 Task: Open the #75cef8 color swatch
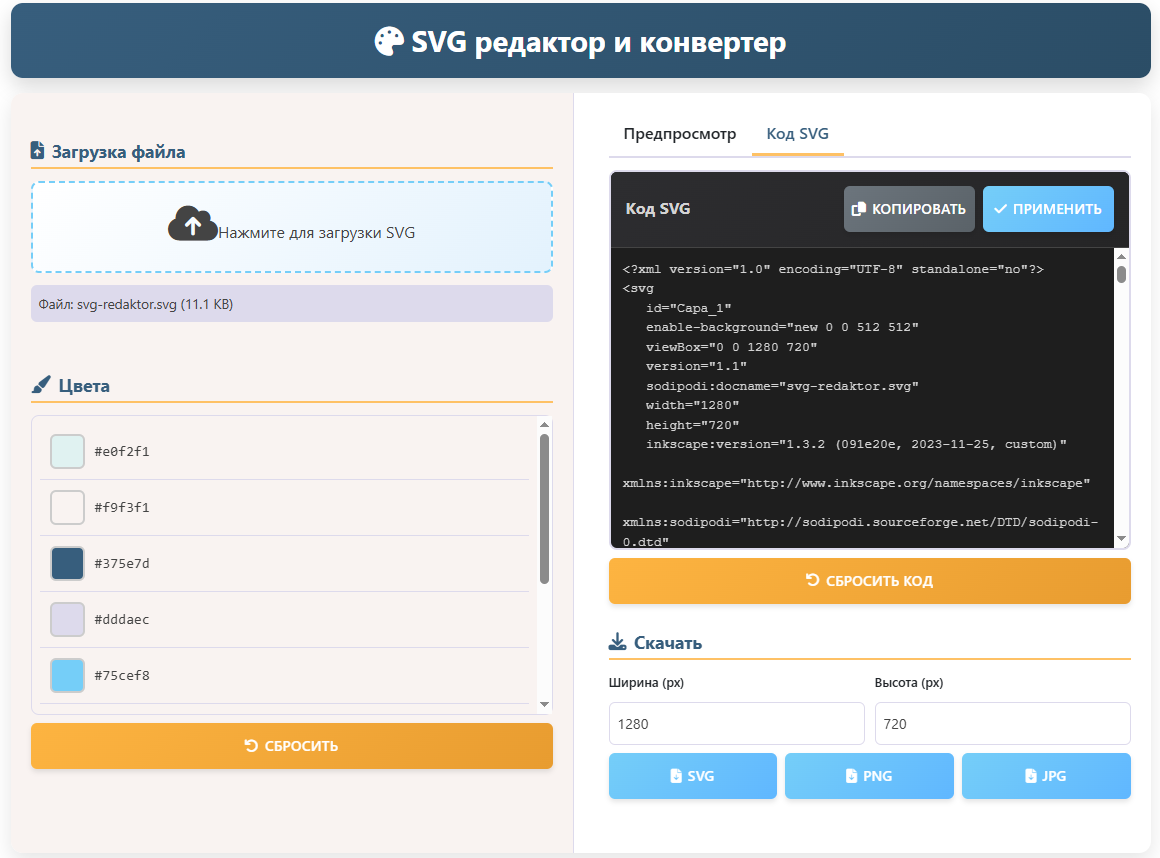click(67, 675)
